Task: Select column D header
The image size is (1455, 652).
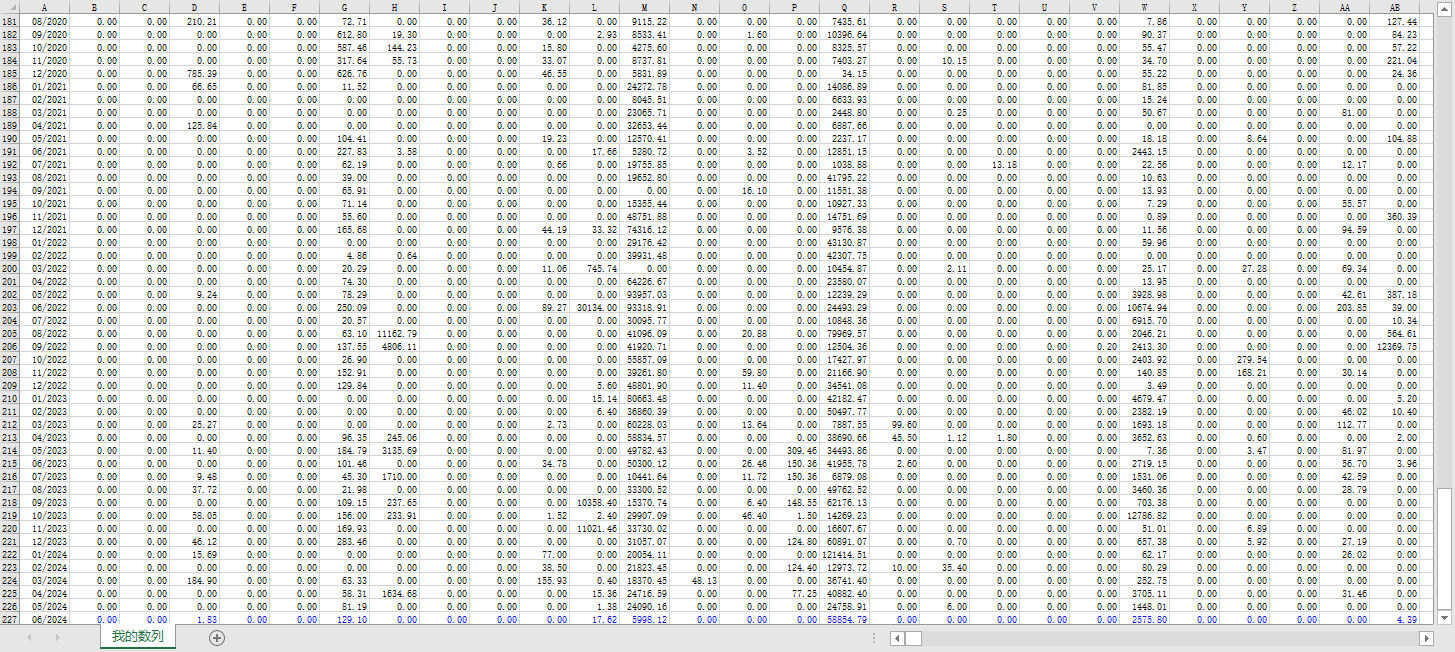Action: (195, 6)
